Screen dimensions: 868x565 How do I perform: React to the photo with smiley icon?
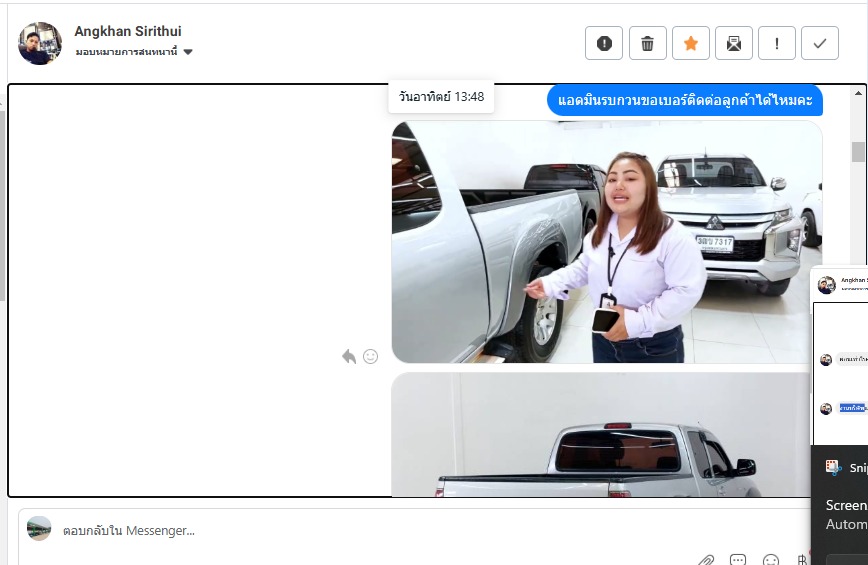pyautogui.click(x=370, y=356)
